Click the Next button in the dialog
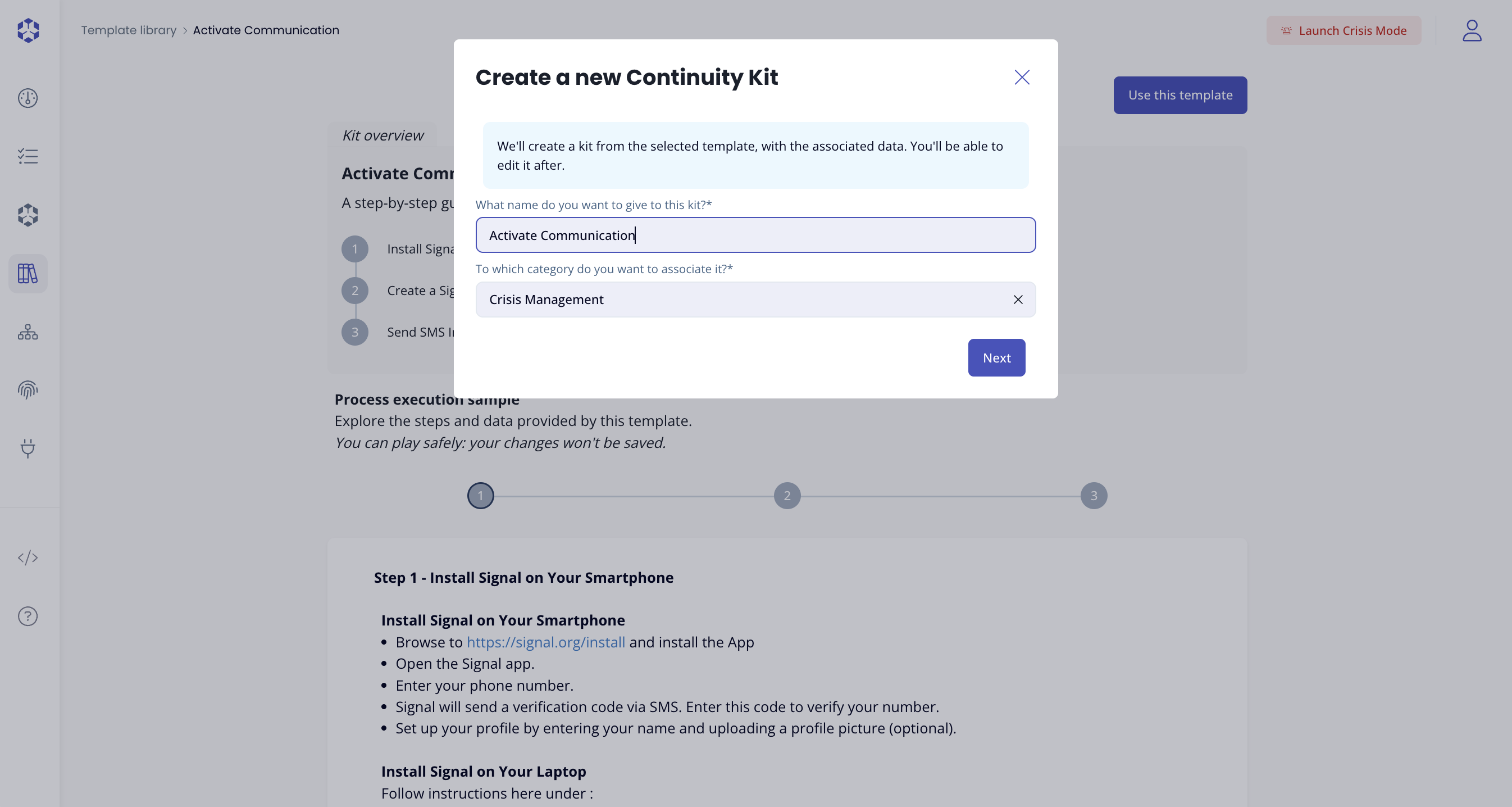This screenshot has width=1512, height=807. [996, 357]
